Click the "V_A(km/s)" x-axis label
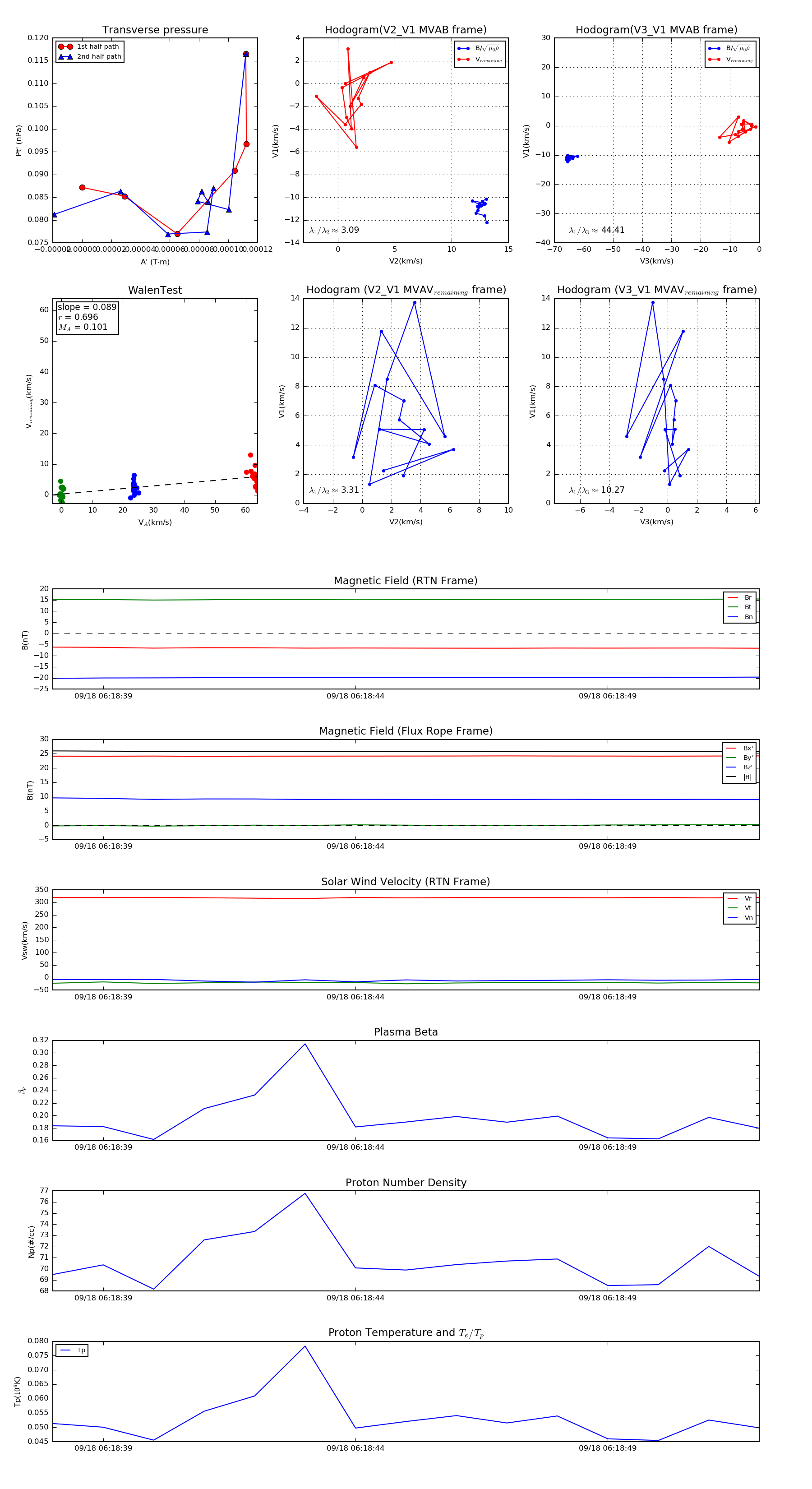The width and height of the screenshot is (812, 1489). pyautogui.click(x=155, y=523)
